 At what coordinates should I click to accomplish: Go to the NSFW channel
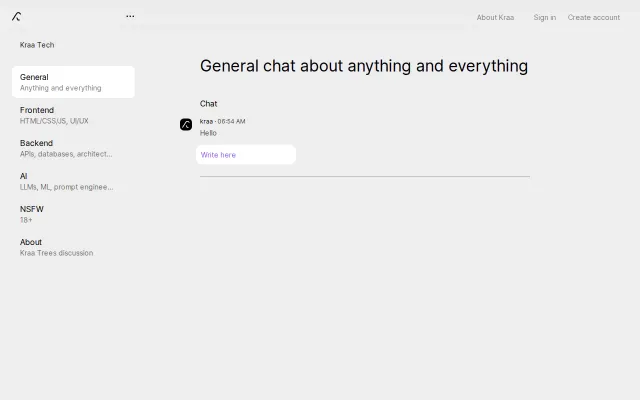[73, 214]
